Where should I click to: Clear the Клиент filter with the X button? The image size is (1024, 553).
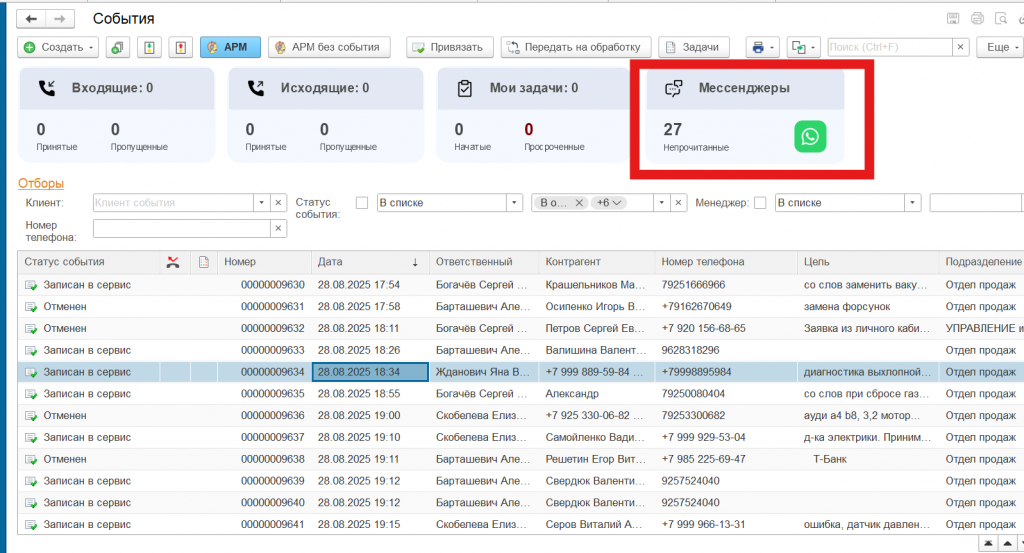point(279,203)
